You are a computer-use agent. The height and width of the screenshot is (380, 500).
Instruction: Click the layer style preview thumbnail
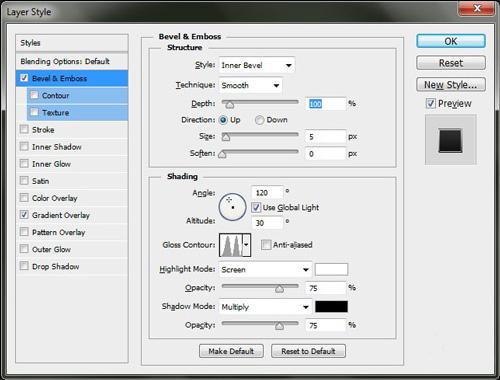click(x=450, y=140)
